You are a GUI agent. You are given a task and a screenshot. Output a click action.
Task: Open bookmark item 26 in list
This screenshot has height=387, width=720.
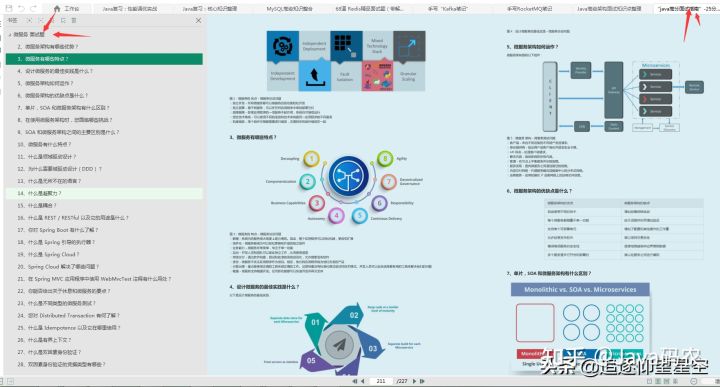click(44, 340)
